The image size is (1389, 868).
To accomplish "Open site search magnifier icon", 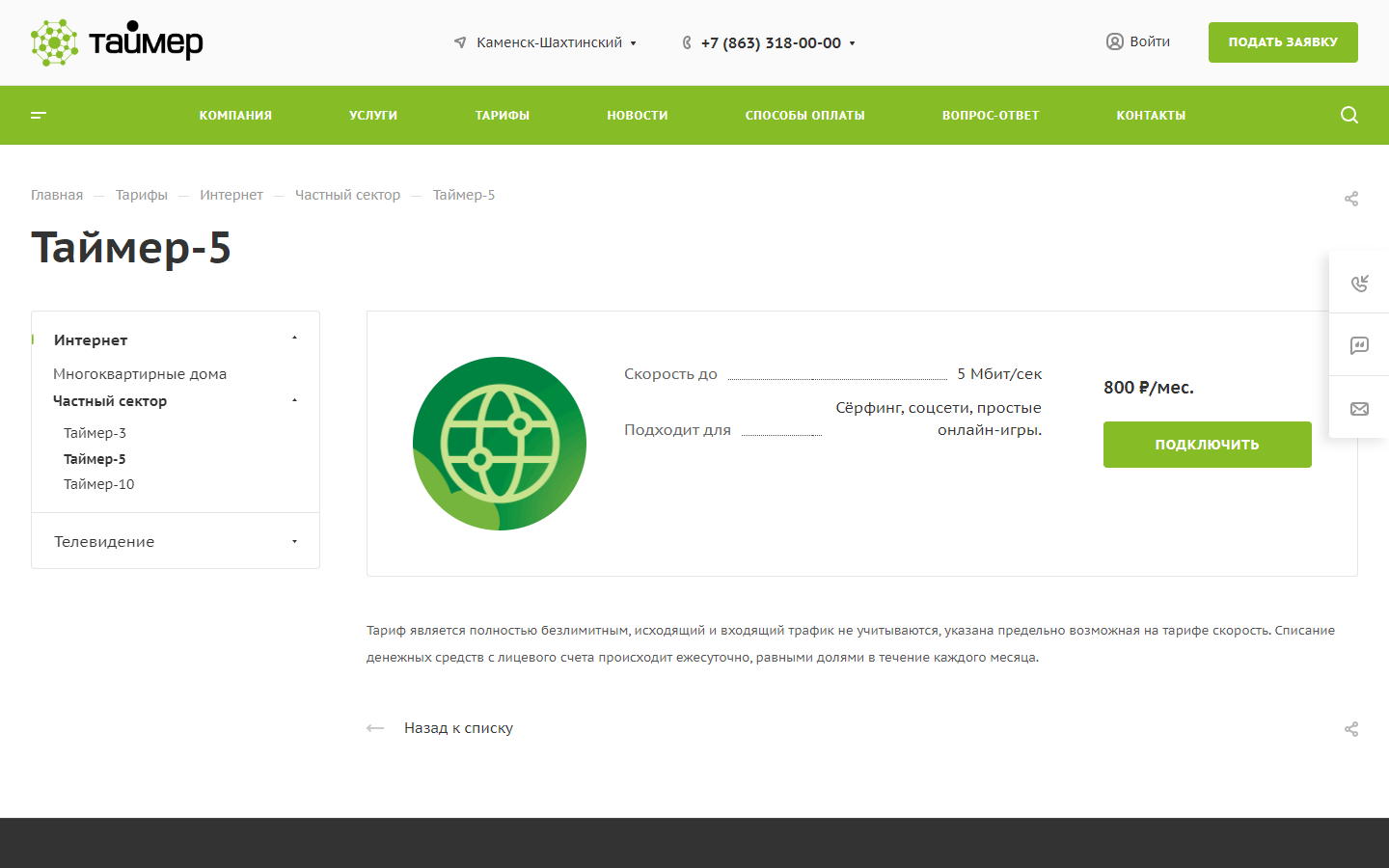I will [x=1348, y=115].
